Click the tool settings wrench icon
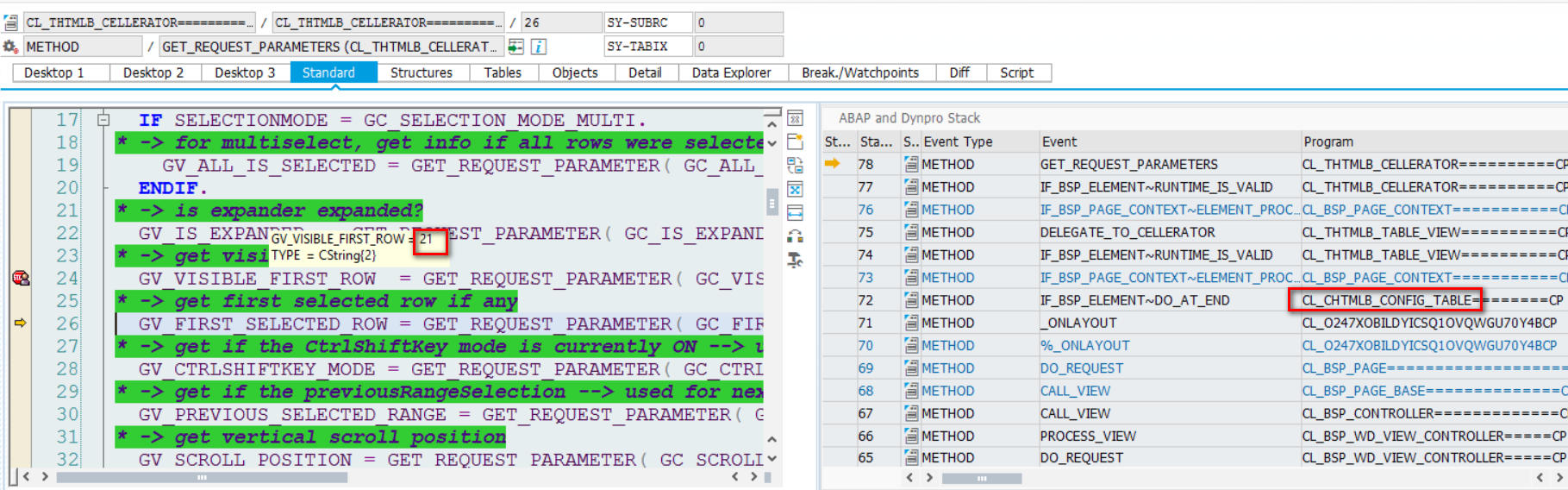 [795, 260]
